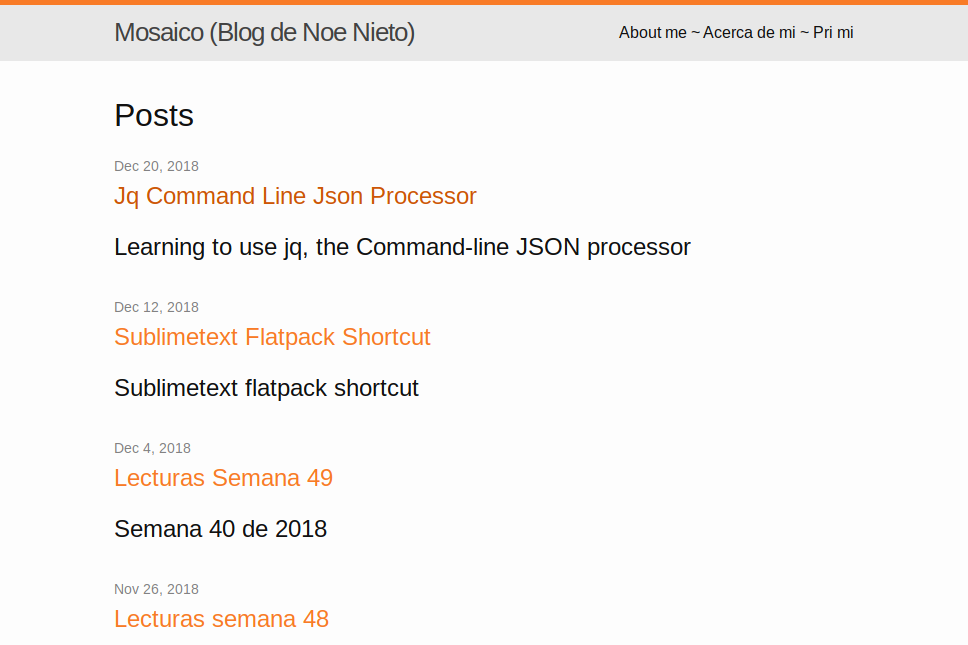The width and height of the screenshot is (968, 645).
Task: Click the 'Semana 40 de 2018' excerpt
Action: 220,529
